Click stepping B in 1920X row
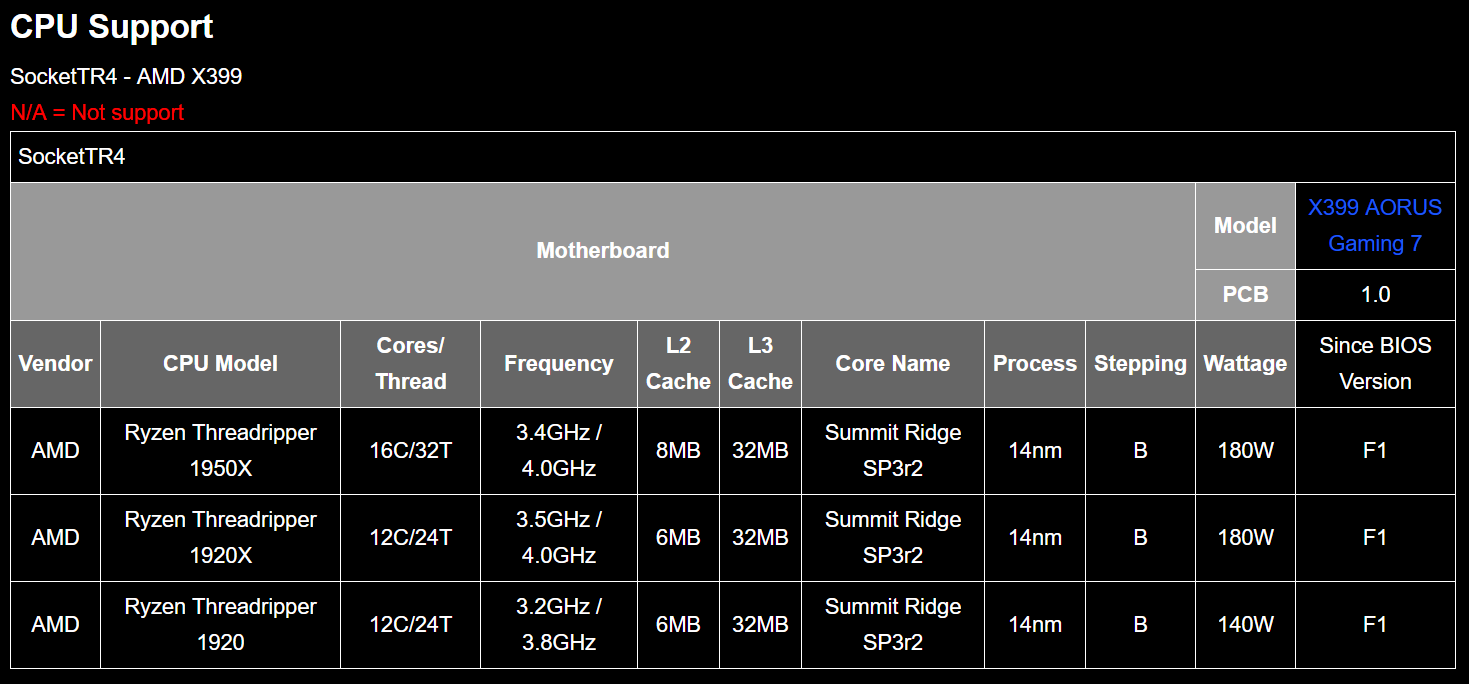1469x684 pixels. tap(1140, 538)
